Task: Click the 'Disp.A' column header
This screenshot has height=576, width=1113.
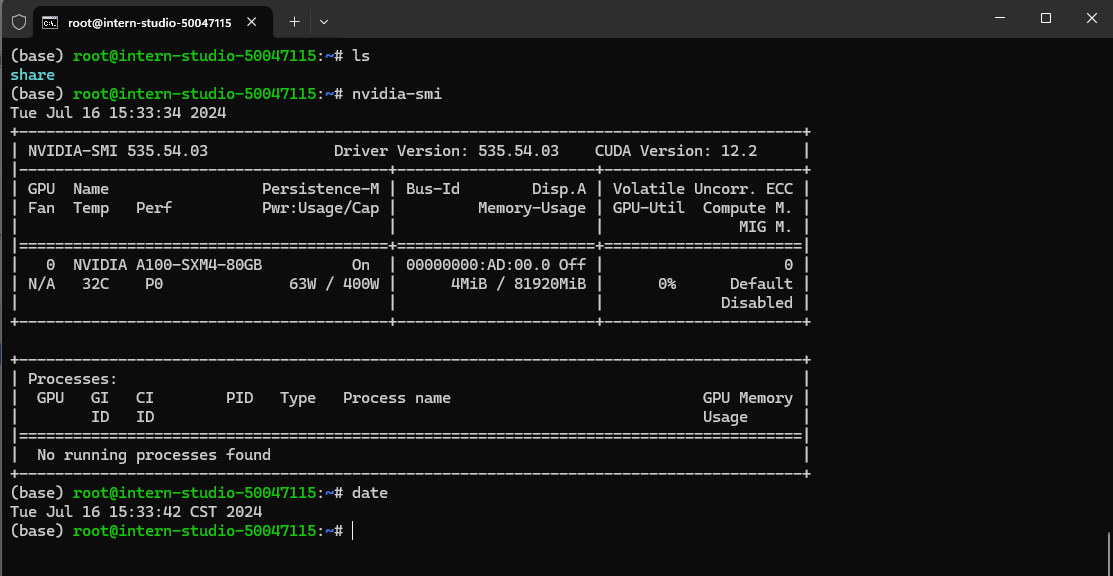Action: [559, 189]
